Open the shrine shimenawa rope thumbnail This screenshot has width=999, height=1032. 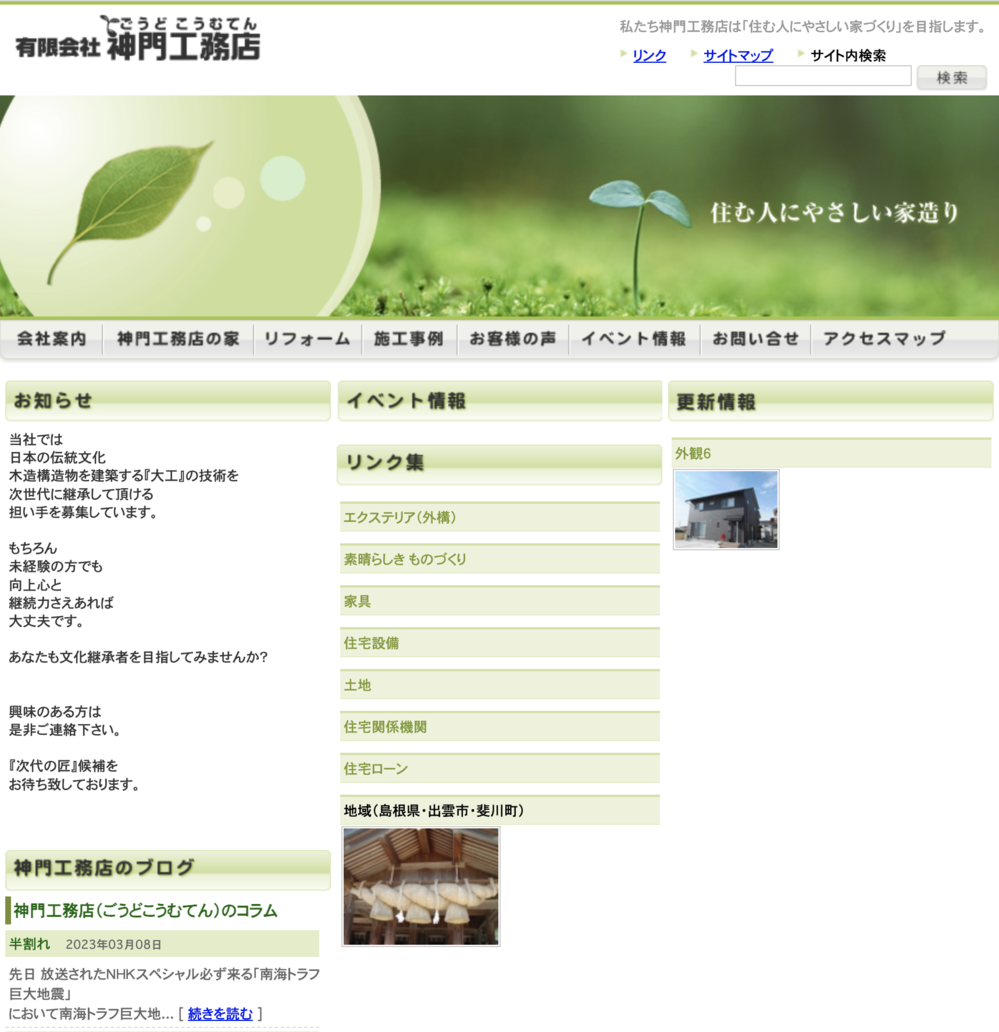[x=421, y=887]
